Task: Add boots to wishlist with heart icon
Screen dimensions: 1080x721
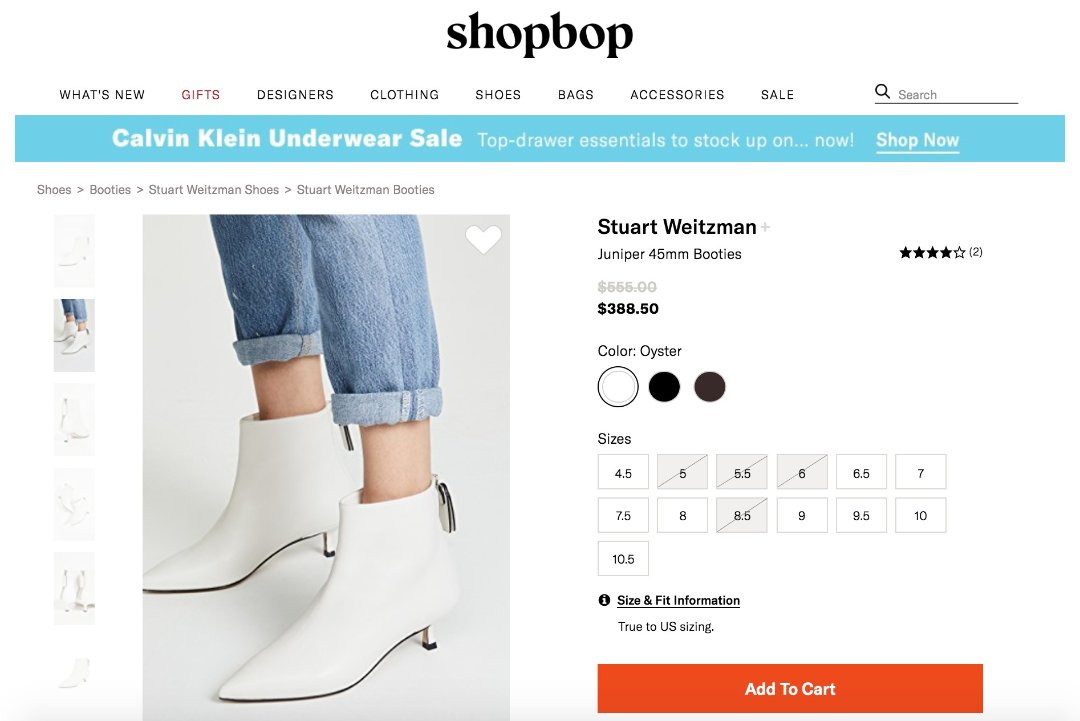Action: click(x=483, y=240)
